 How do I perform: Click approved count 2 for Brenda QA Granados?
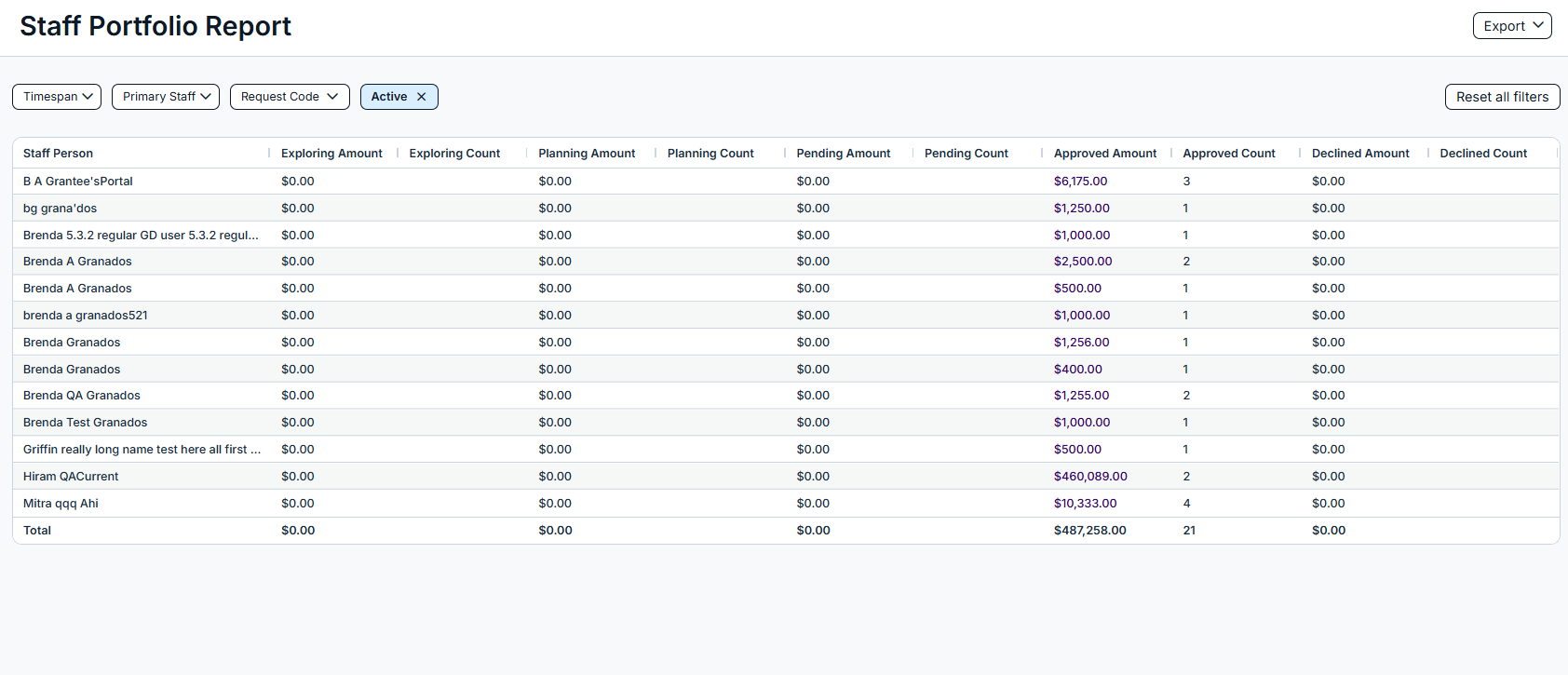tap(1186, 396)
